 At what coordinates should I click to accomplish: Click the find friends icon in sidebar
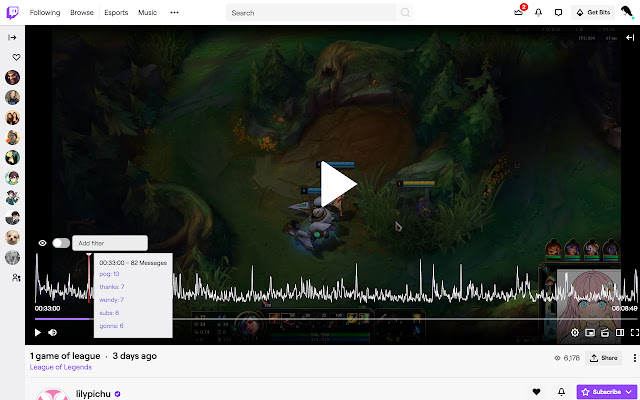coord(16,278)
